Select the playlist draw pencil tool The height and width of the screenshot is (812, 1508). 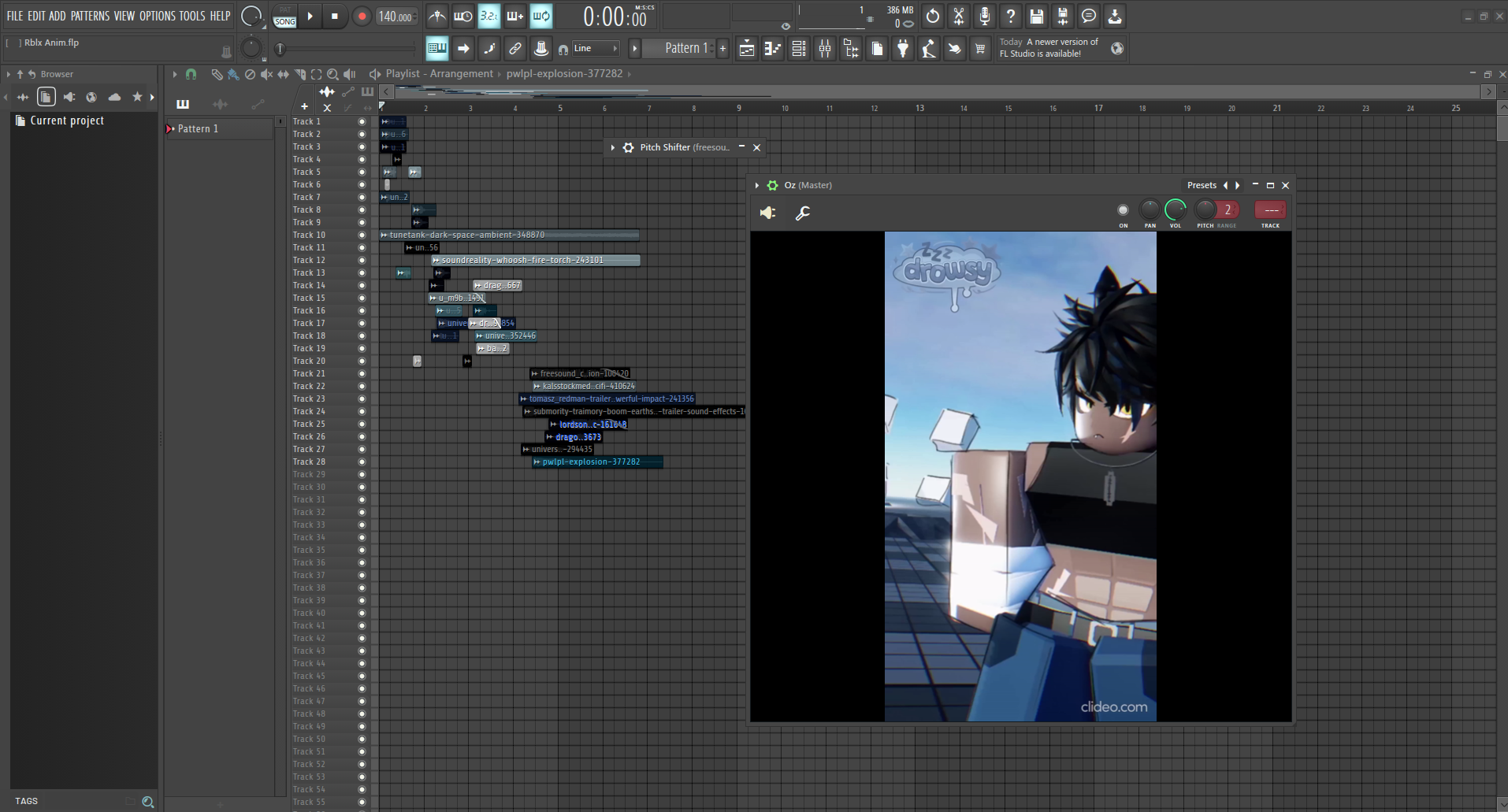(217, 74)
